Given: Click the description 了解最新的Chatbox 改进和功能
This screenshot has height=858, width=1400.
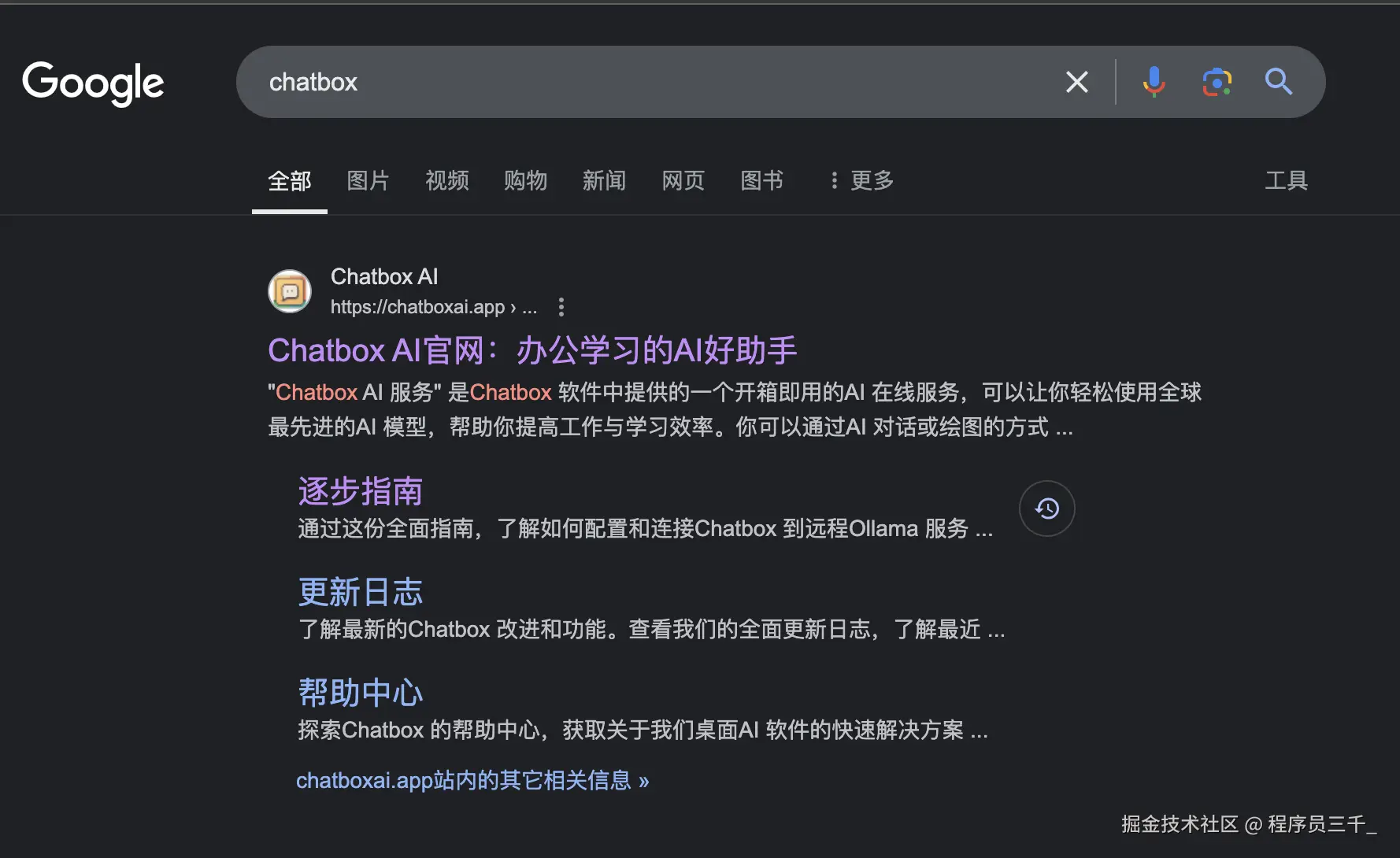Looking at the screenshot, I should tap(651, 629).
